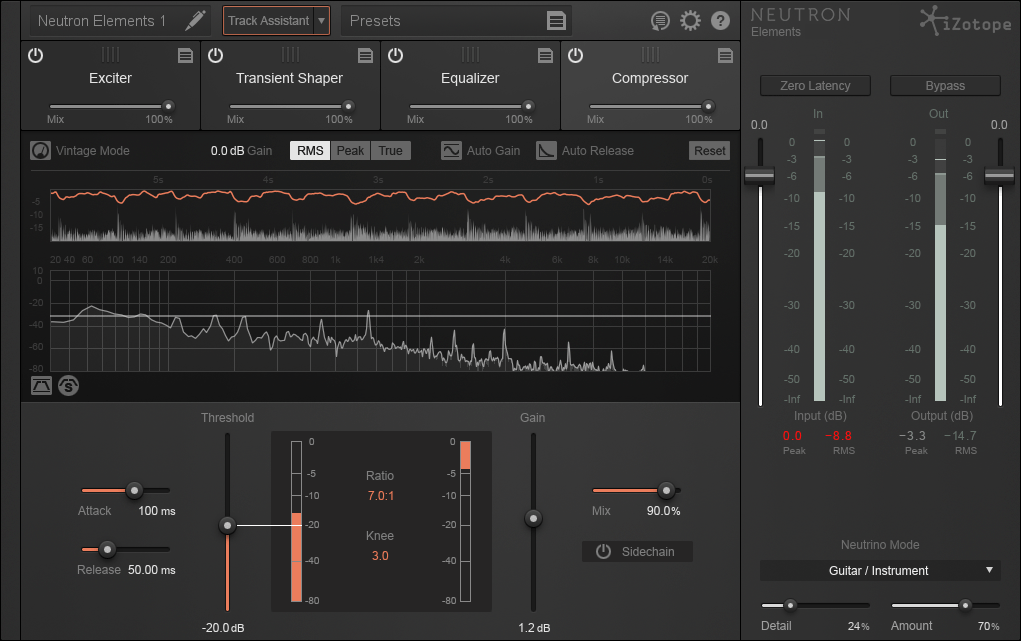Select the Peak detection mode
This screenshot has height=641, width=1021.
click(350, 151)
